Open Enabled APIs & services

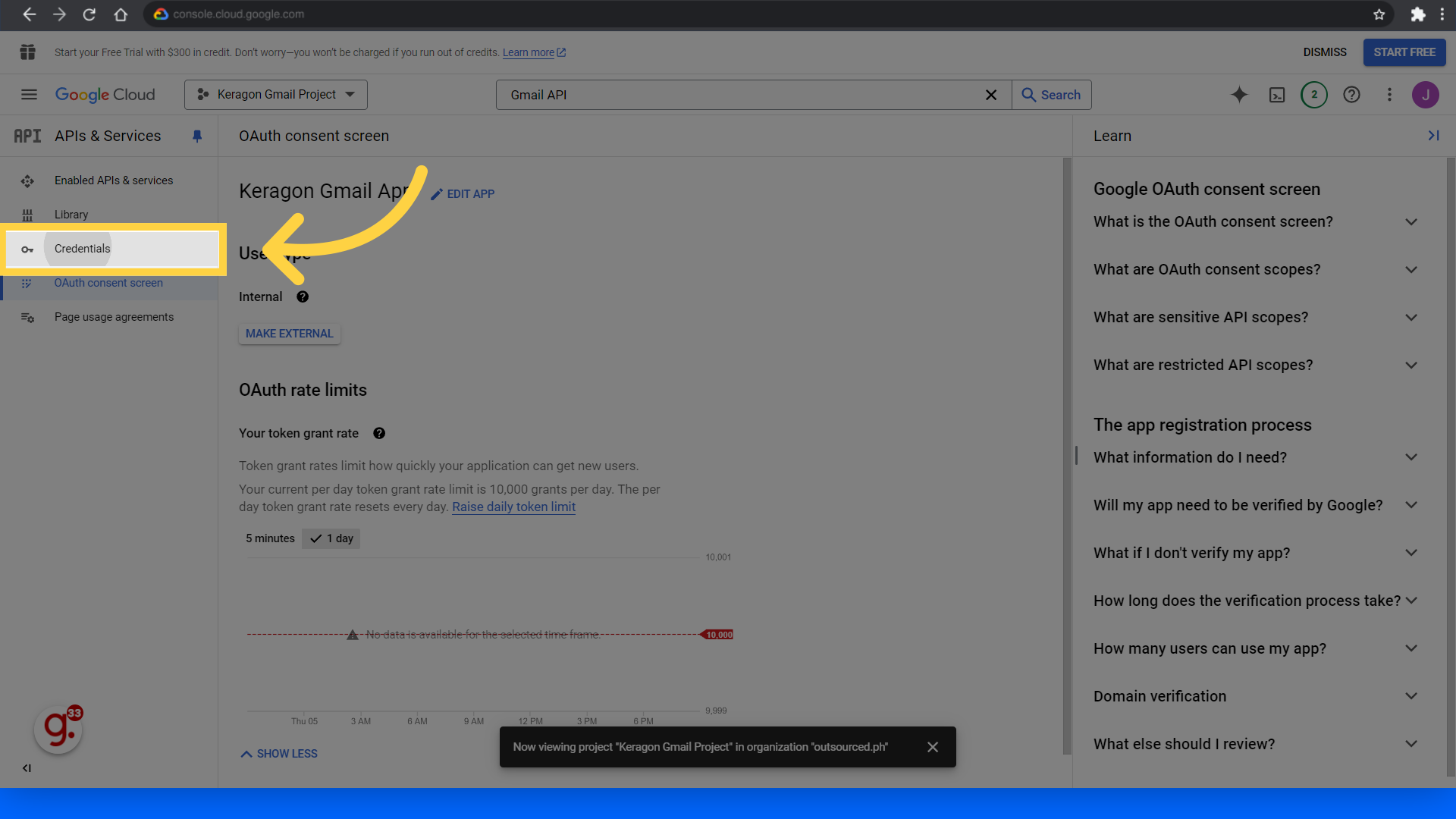click(x=109, y=180)
